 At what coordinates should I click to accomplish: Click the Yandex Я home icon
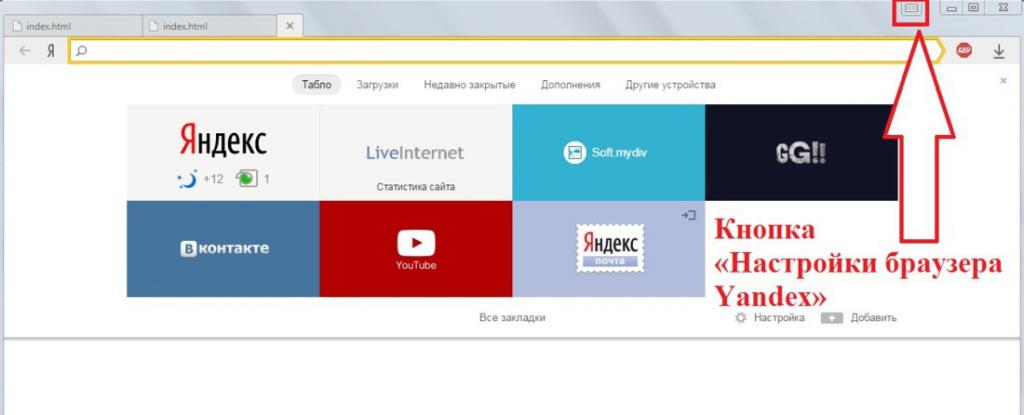pos(51,51)
